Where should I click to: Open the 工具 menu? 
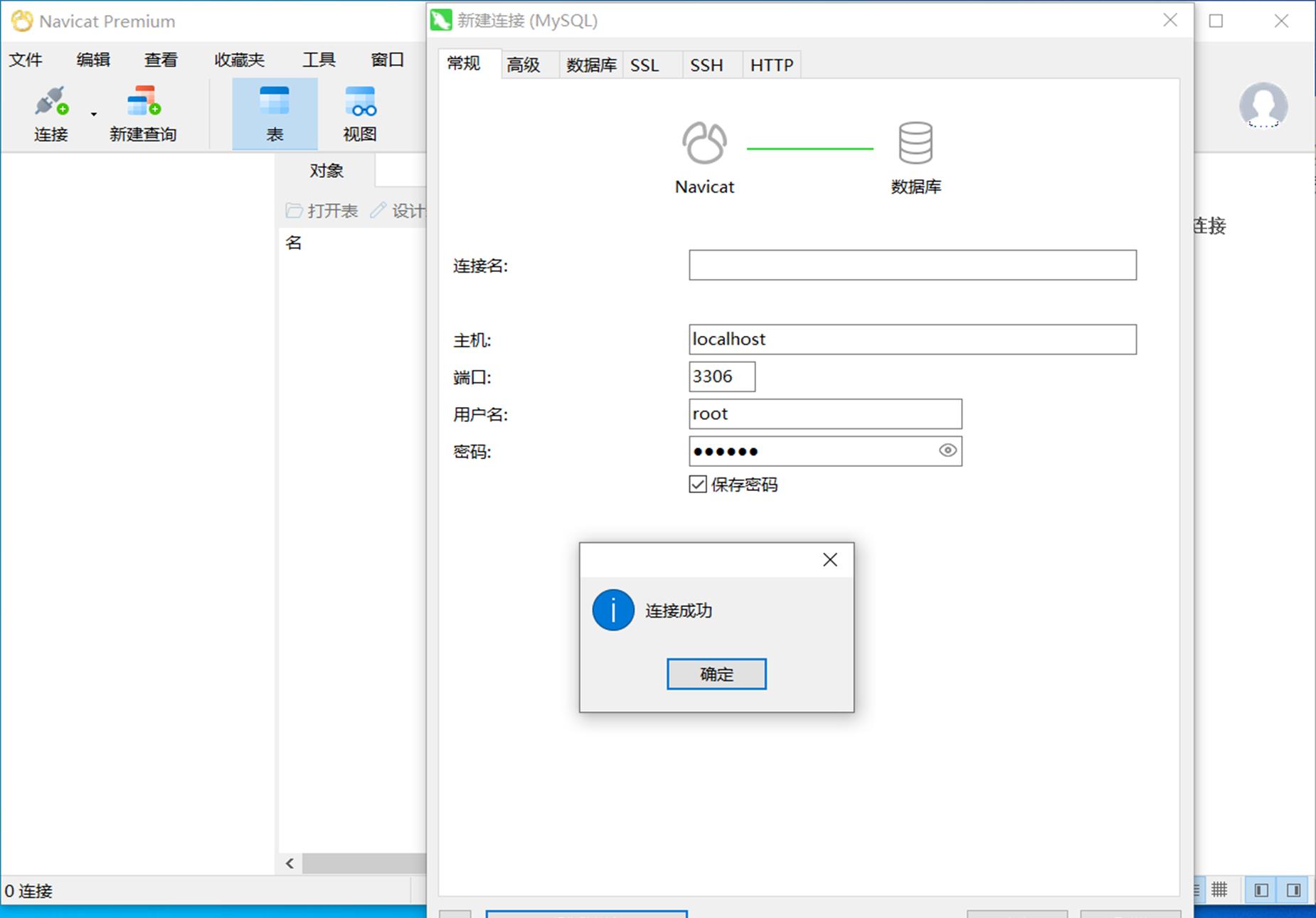coord(319,60)
